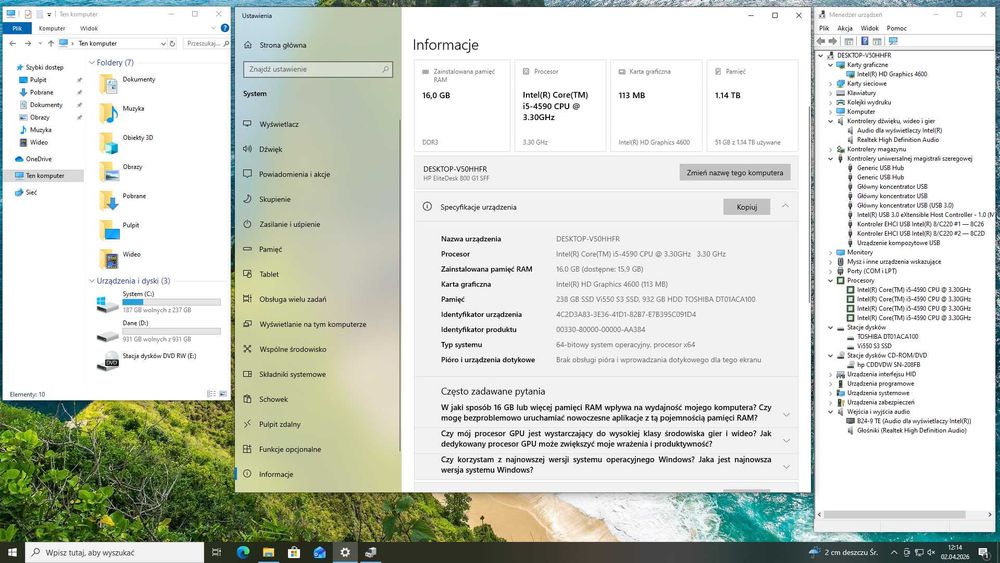Select the Dane (D:) drive
This screenshot has height=563, width=1000.
(x=158, y=332)
